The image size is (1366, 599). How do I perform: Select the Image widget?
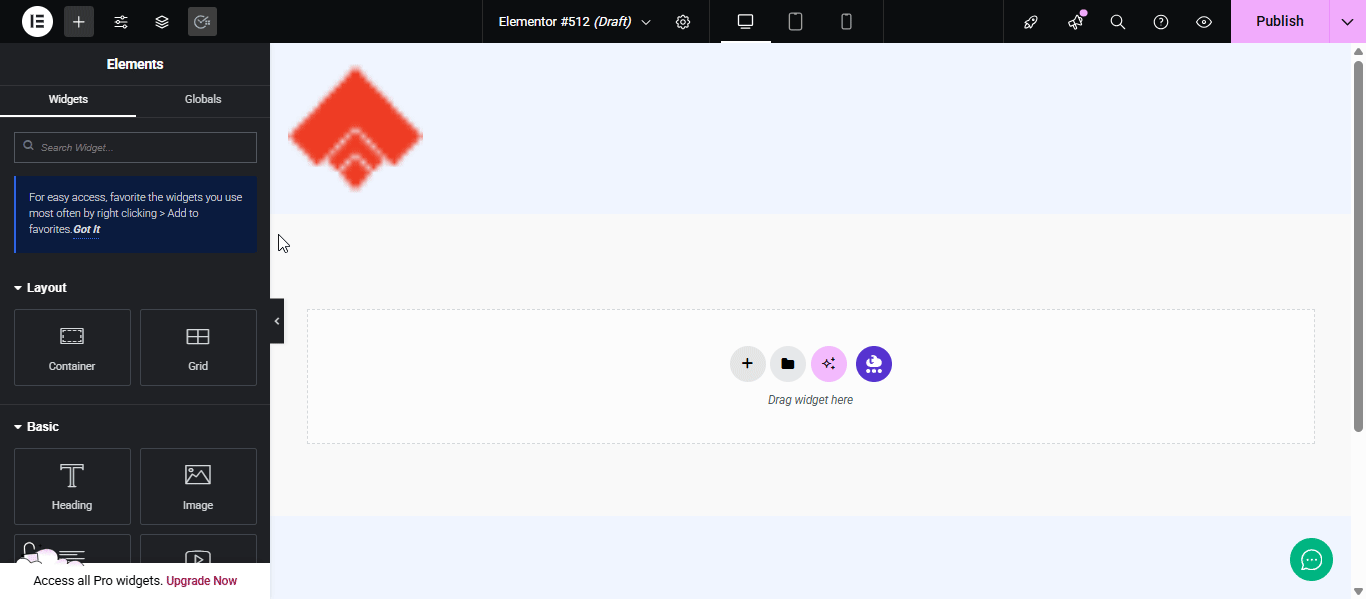click(x=198, y=486)
